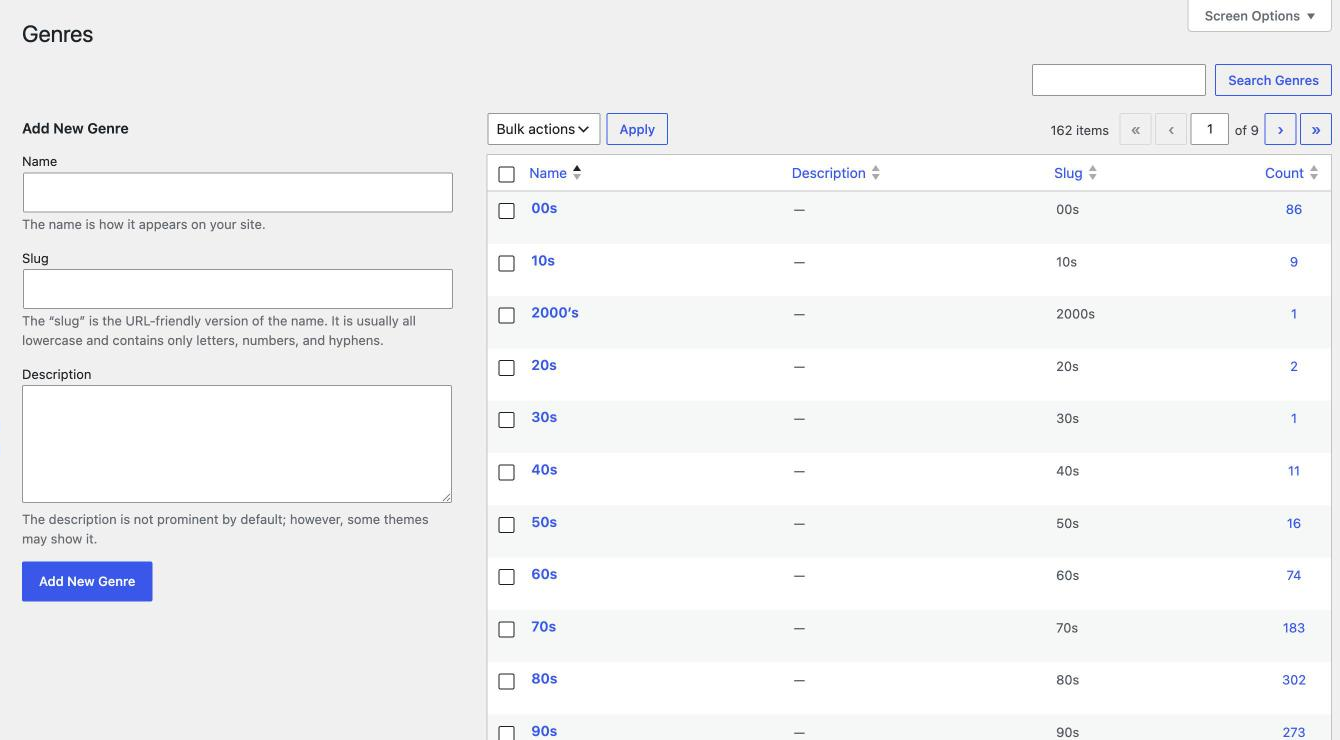The width and height of the screenshot is (1340, 740).
Task: Open the 30s genre link
Action: point(544,417)
